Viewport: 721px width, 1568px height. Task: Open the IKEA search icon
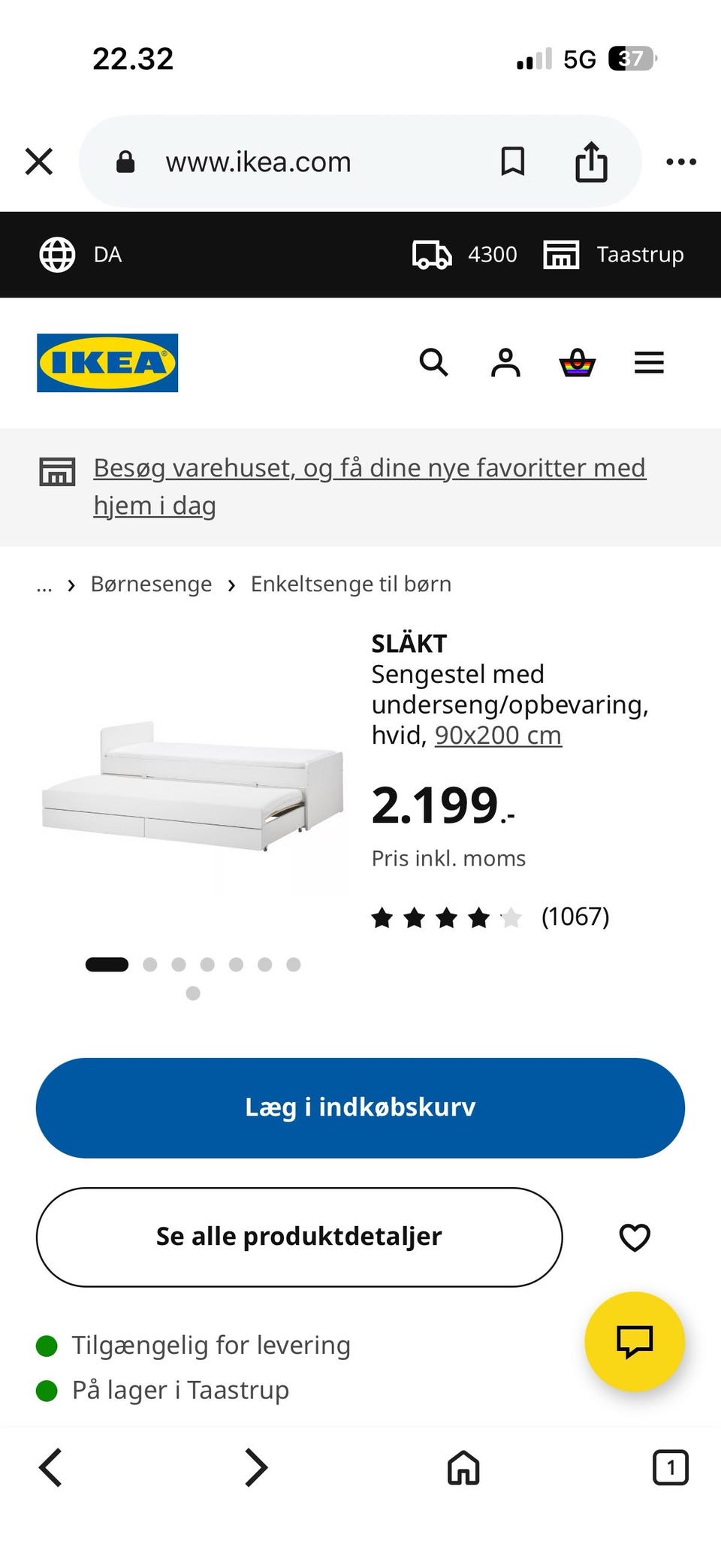click(433, 363)
